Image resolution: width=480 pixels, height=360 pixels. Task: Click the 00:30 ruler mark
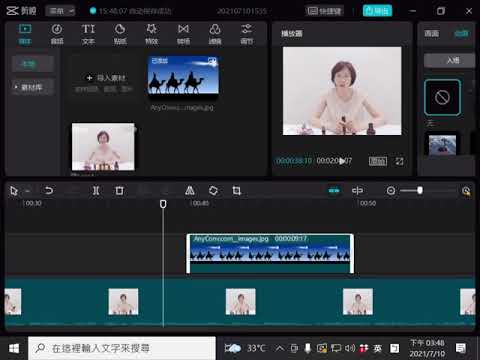coord(32,203)
